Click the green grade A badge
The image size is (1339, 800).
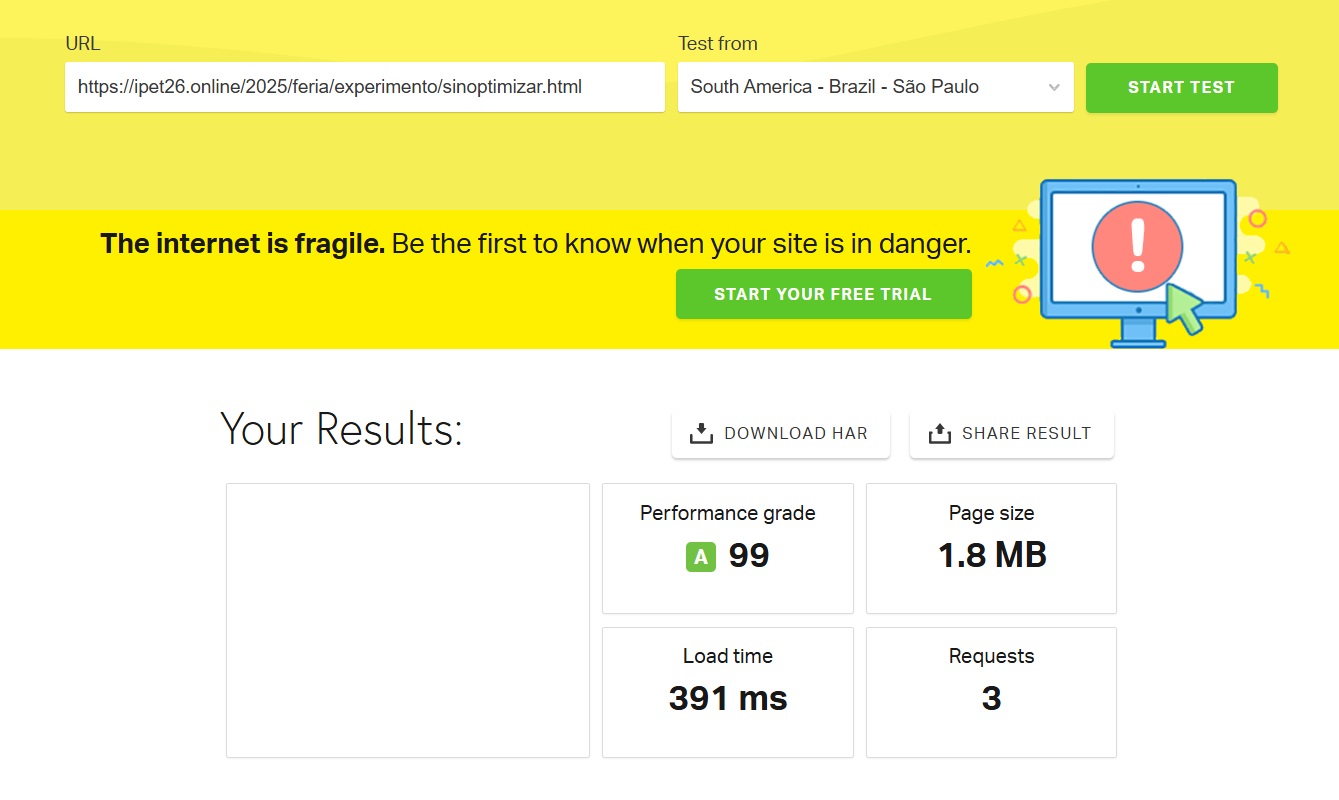(x=701, y=557)
